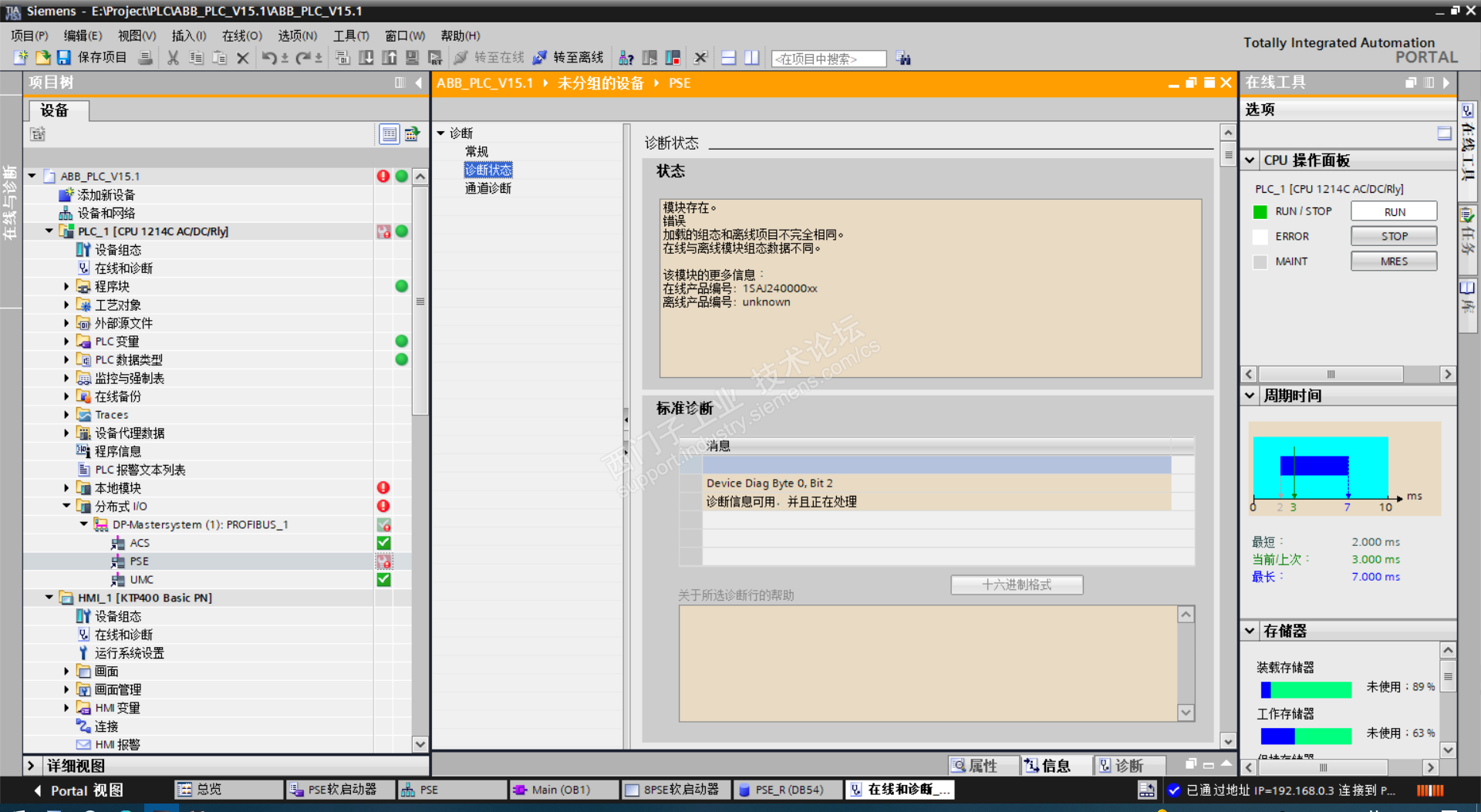Collapse the 周期时间 section
This screenshot has width=1481, height=812.
(x=1250, y=396)
